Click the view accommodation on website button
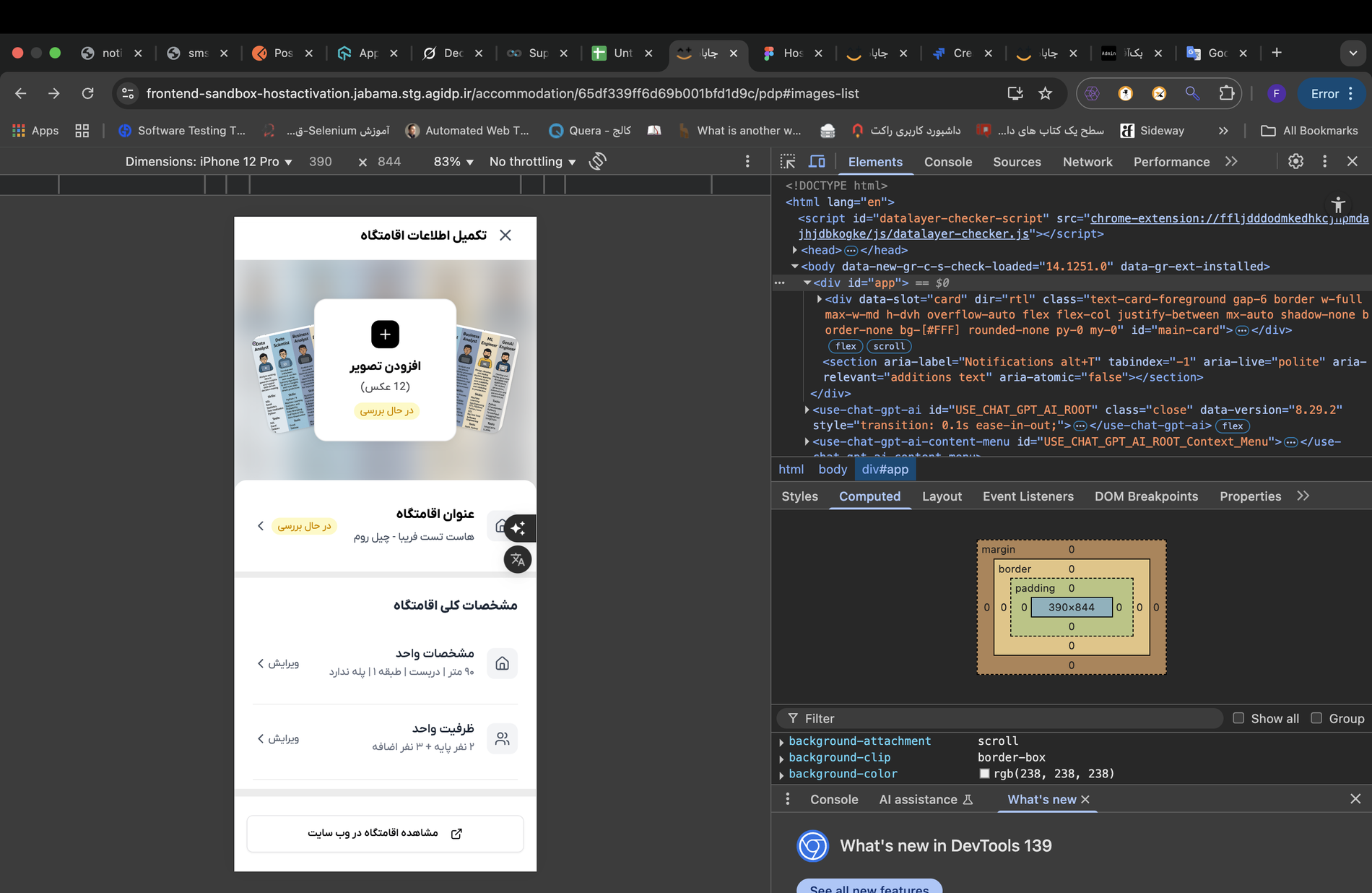Viewport: 1372px width, 893px height. click(385, 833)
